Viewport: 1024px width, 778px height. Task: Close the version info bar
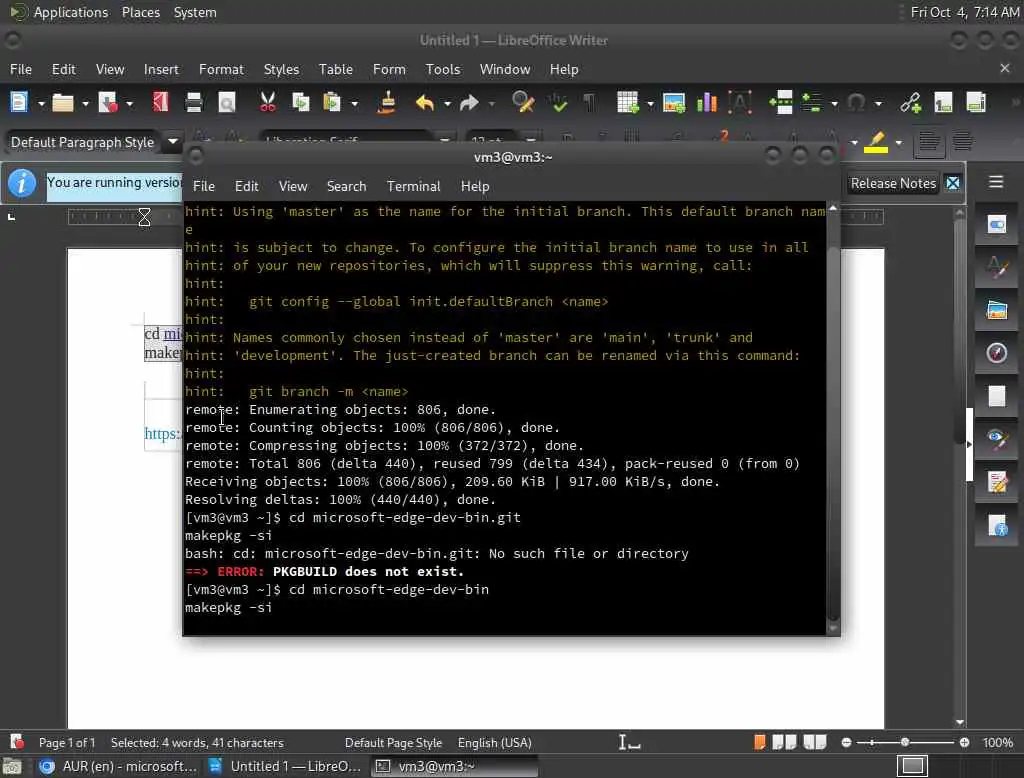click(x=953, y=184)
